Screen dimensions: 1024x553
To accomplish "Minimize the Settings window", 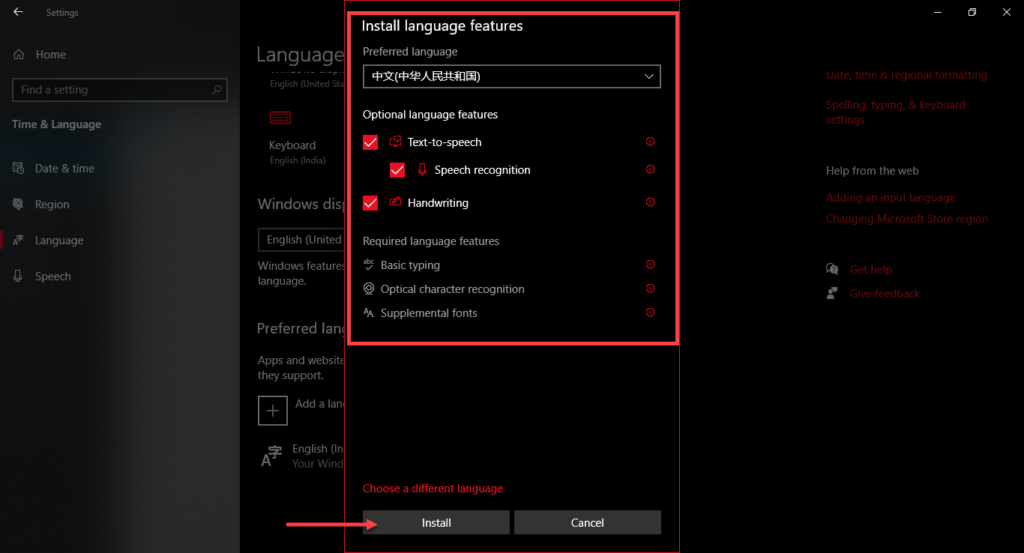I will coord(938,12).
